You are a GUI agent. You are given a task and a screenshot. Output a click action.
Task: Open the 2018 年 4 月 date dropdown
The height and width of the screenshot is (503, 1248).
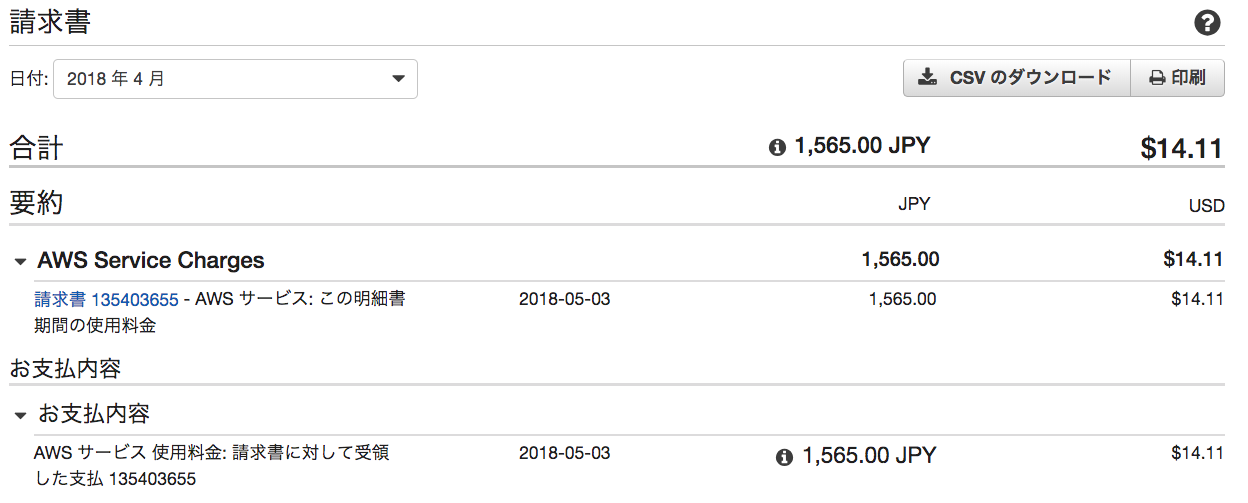click(x=236, y=79)
